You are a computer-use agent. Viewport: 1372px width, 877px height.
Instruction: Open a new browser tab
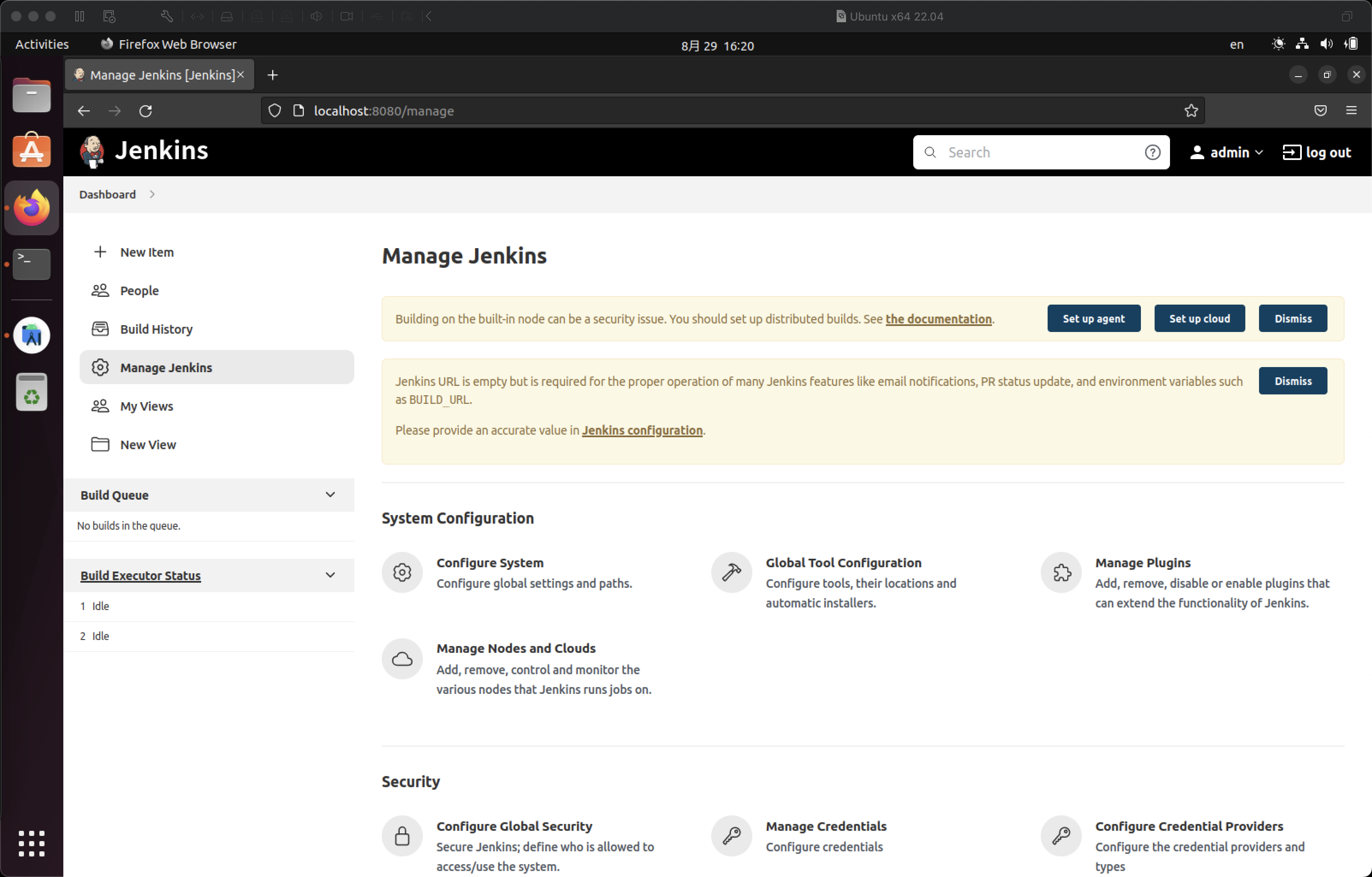coord(272,74)
